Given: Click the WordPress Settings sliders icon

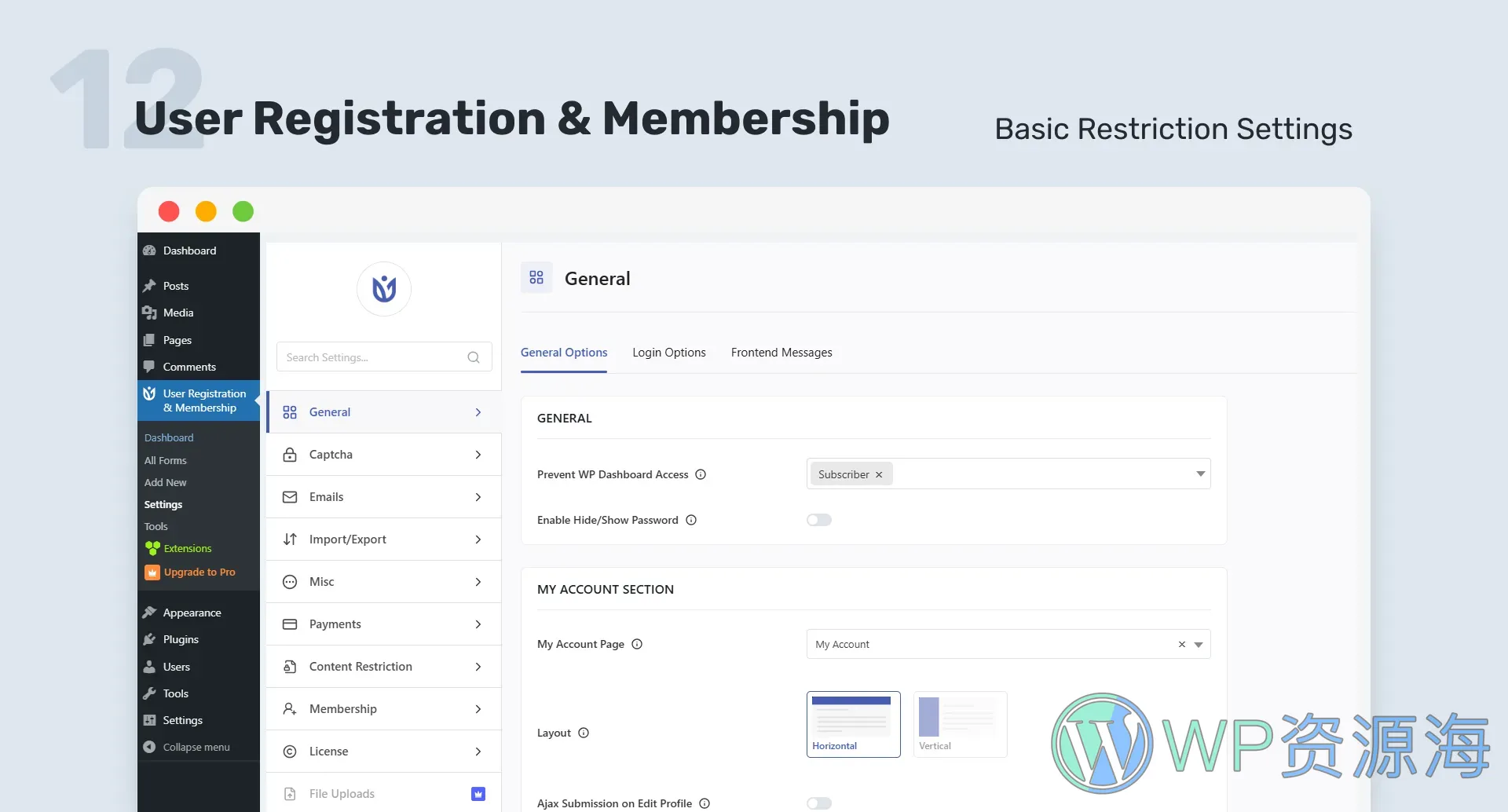Looking at the screenshot, I should (149, 720).
